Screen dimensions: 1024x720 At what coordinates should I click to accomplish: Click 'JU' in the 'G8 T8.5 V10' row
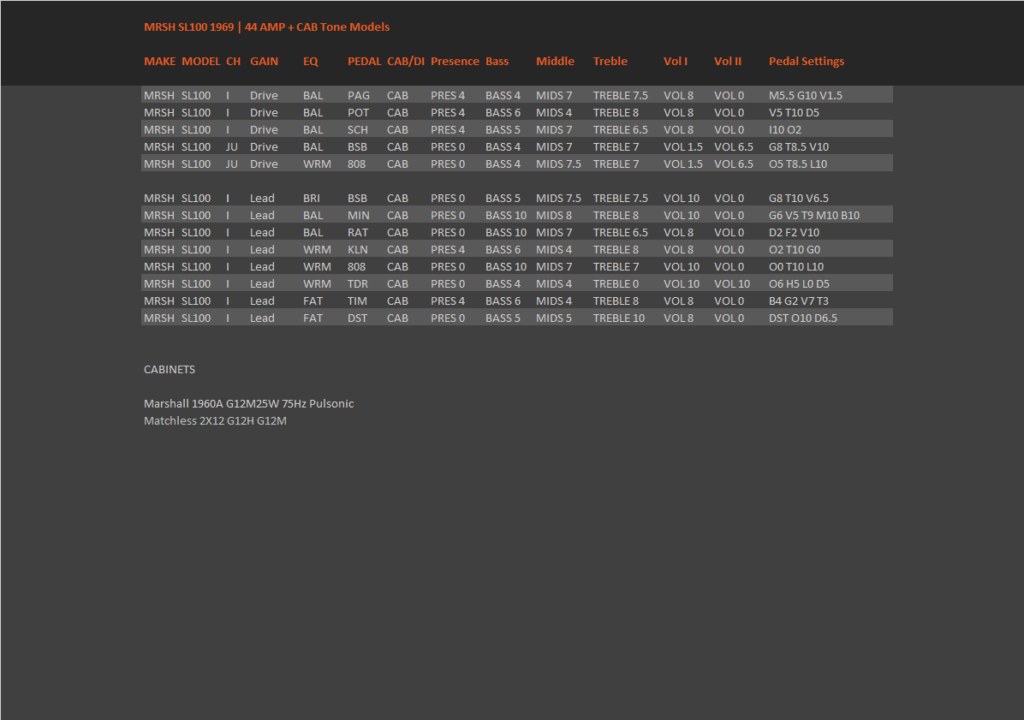click(x=231, y=147)
